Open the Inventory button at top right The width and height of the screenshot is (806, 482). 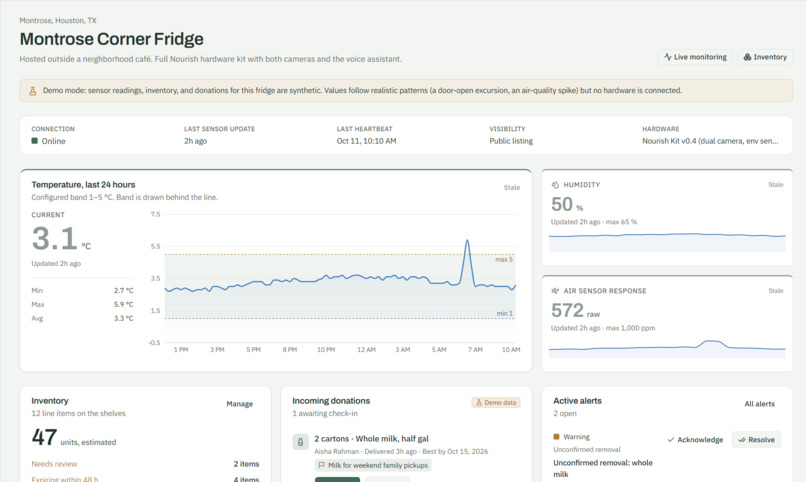[x=765, y=57]
